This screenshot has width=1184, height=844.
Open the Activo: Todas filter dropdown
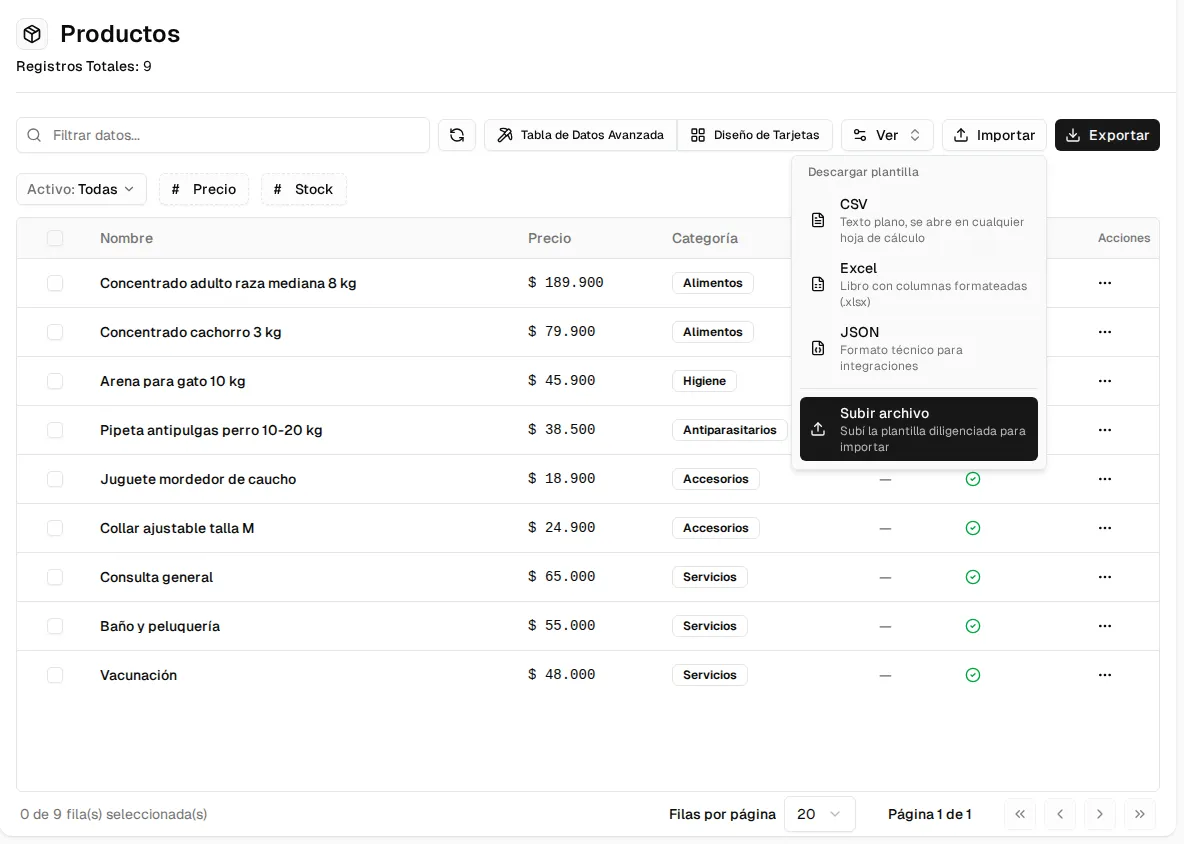click(x=81, y=189)
